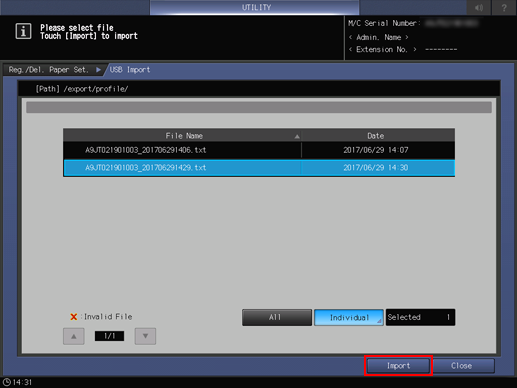
Task: Tap the Invalid File X legend
Action: point(101,317)
